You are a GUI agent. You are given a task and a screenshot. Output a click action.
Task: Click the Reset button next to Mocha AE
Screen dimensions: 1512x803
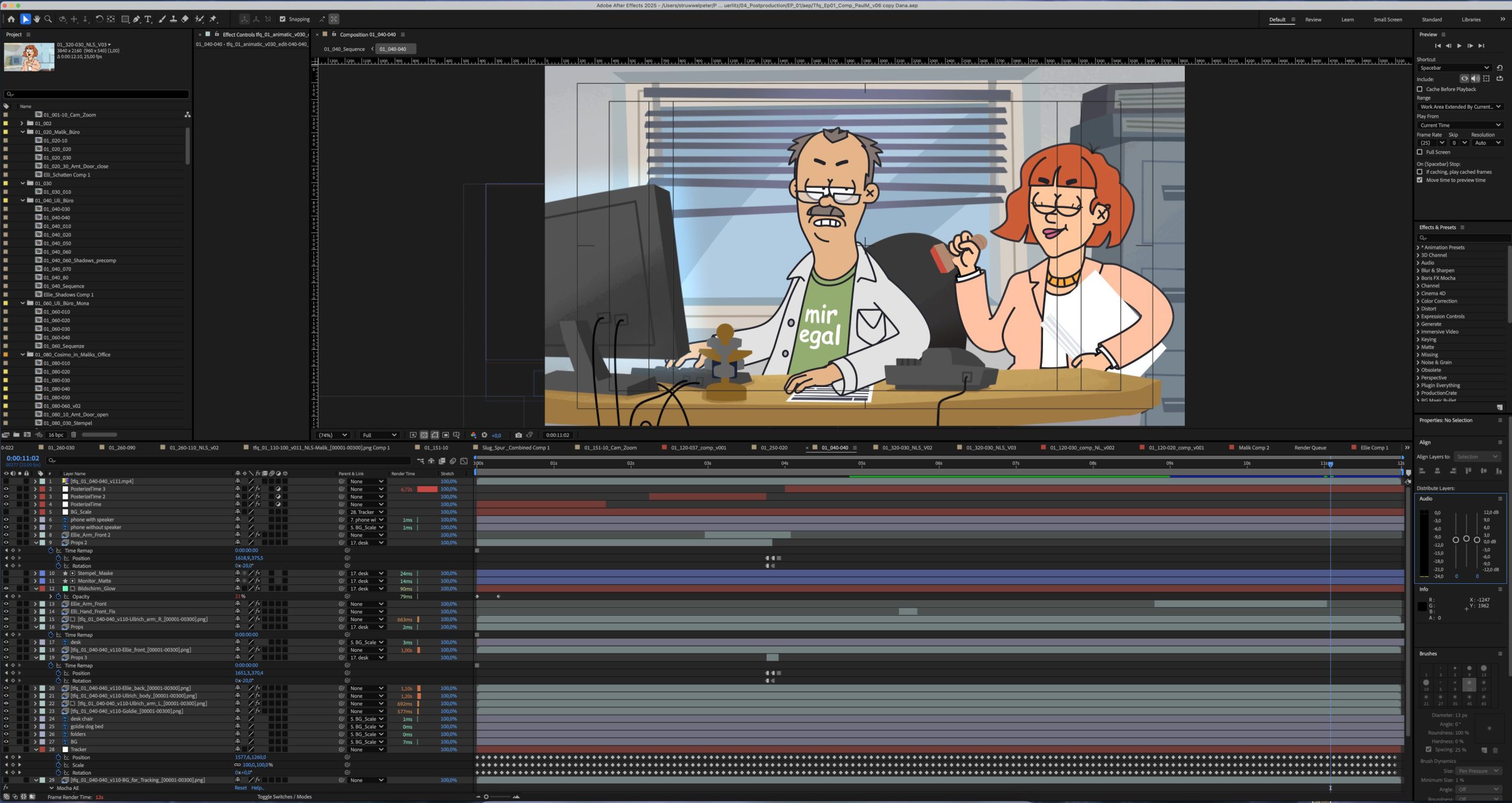point(240,788)
